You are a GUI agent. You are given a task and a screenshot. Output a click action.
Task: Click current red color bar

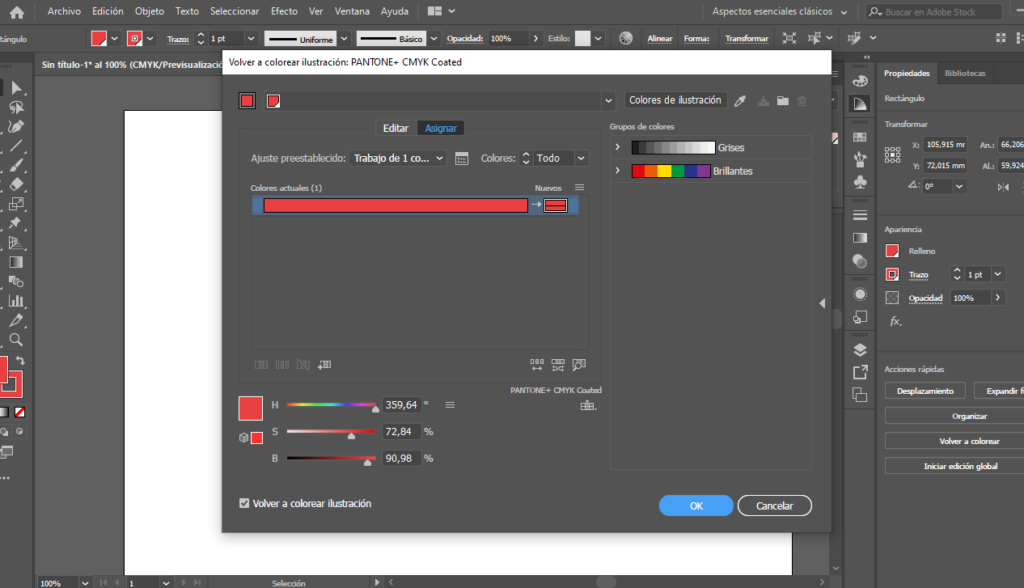coord(395,205)
